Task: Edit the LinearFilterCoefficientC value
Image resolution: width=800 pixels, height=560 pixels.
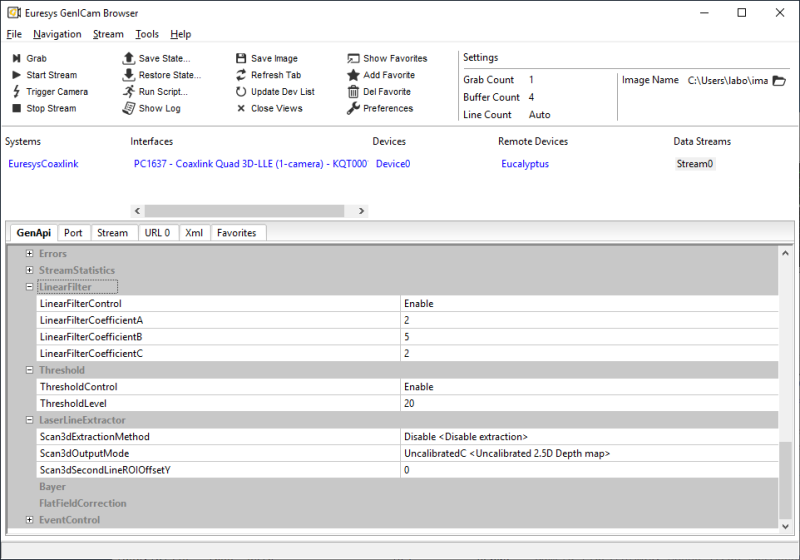Action: (589, 353)
